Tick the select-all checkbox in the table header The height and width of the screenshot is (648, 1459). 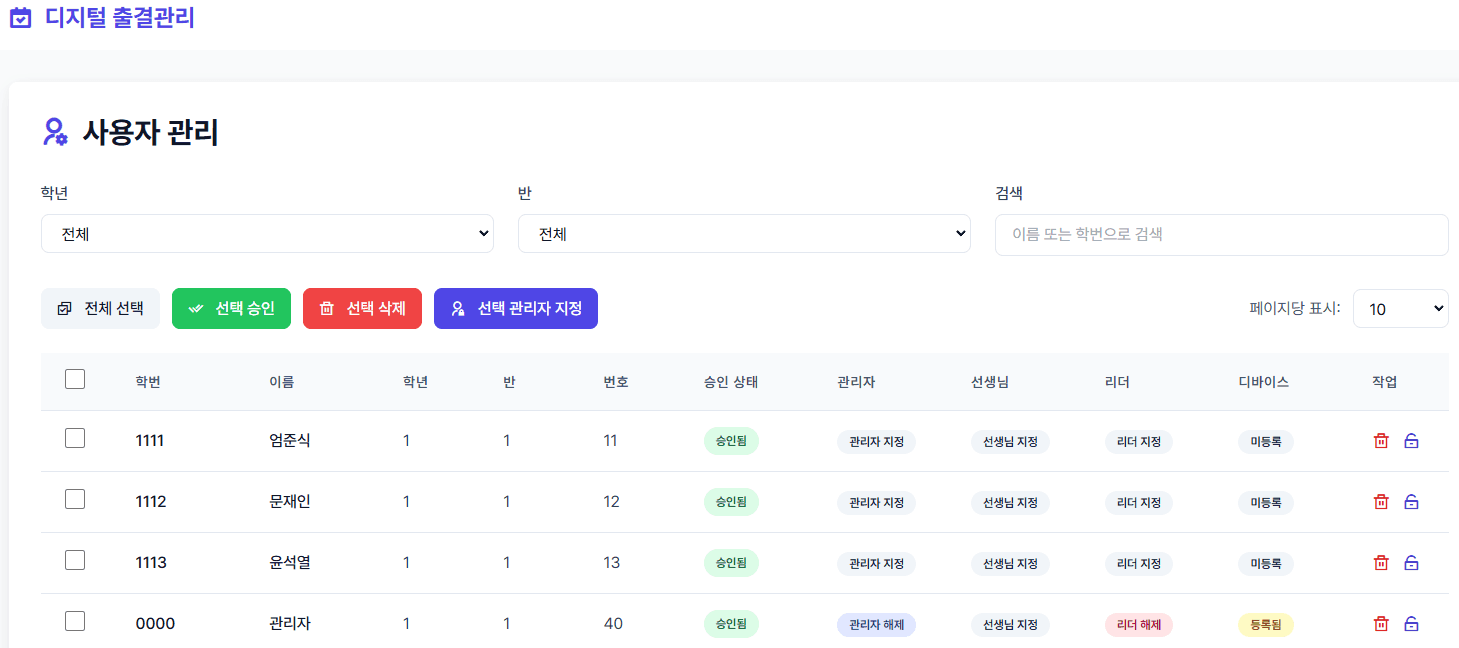pos(75,379)
